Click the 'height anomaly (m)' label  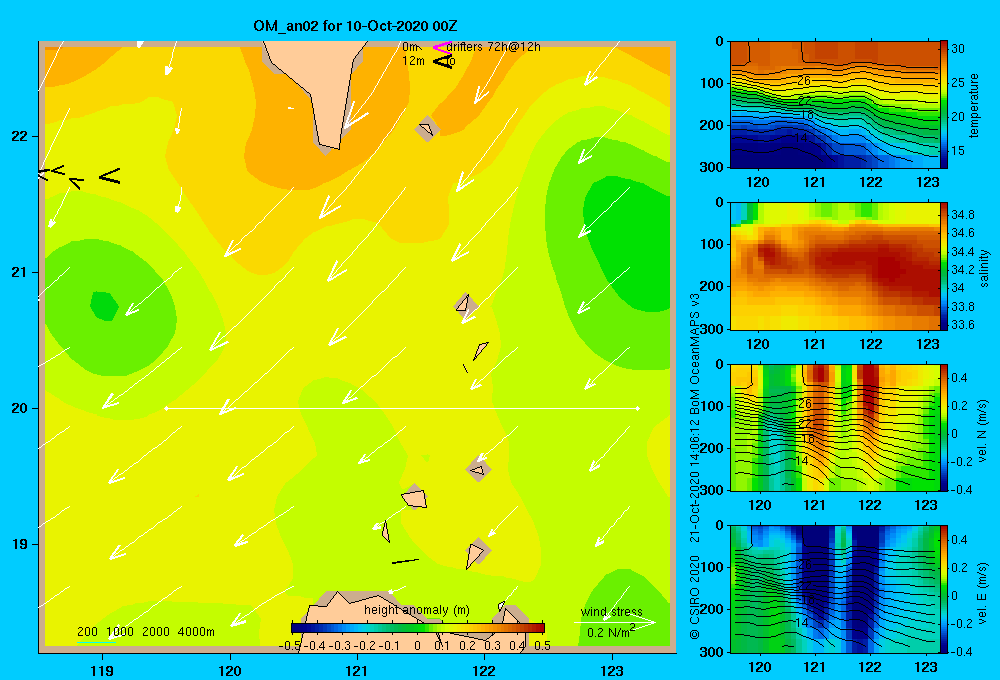click(x=417, y=610)
